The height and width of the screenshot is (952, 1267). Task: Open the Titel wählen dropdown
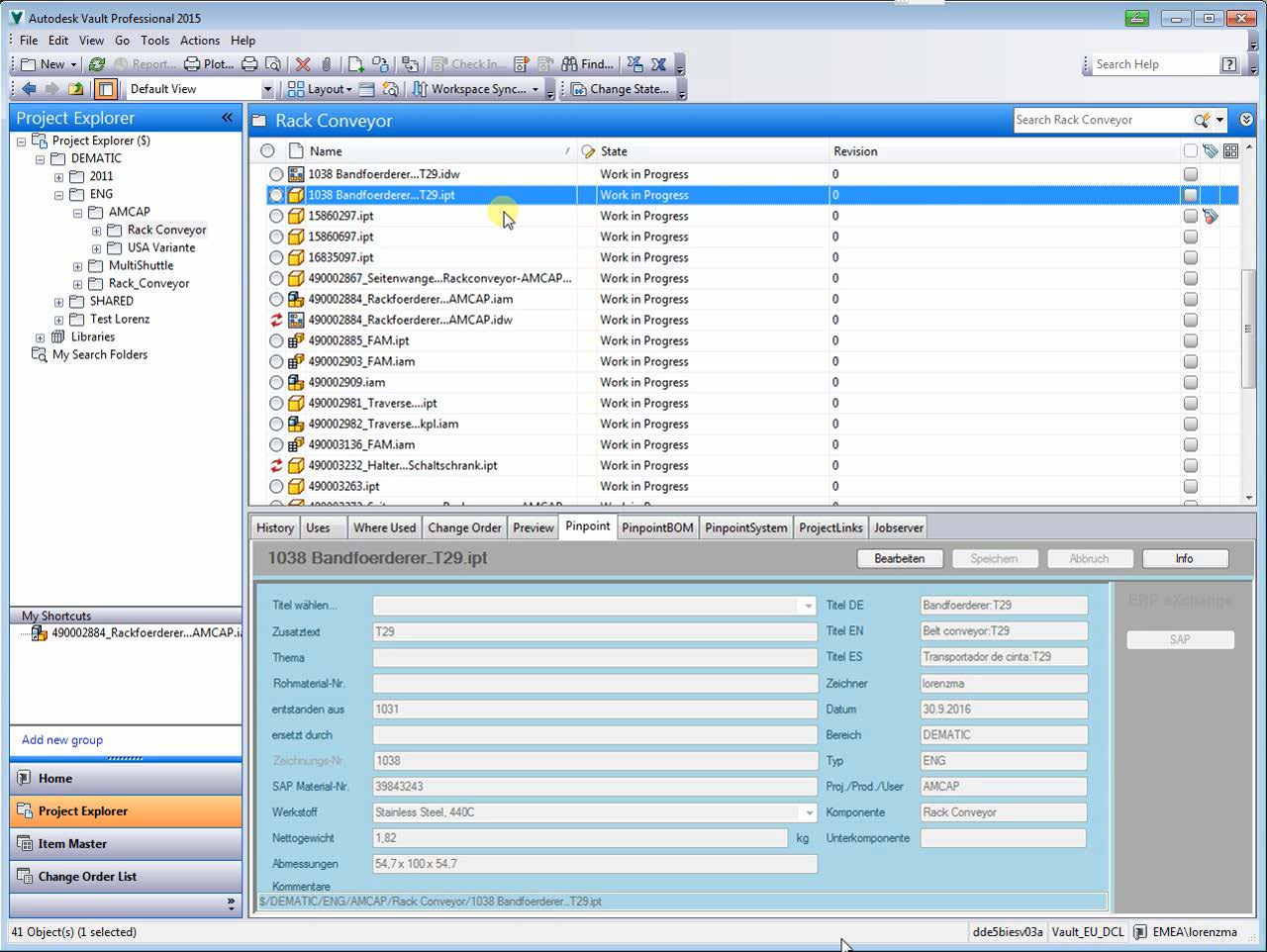coord(808,606)
